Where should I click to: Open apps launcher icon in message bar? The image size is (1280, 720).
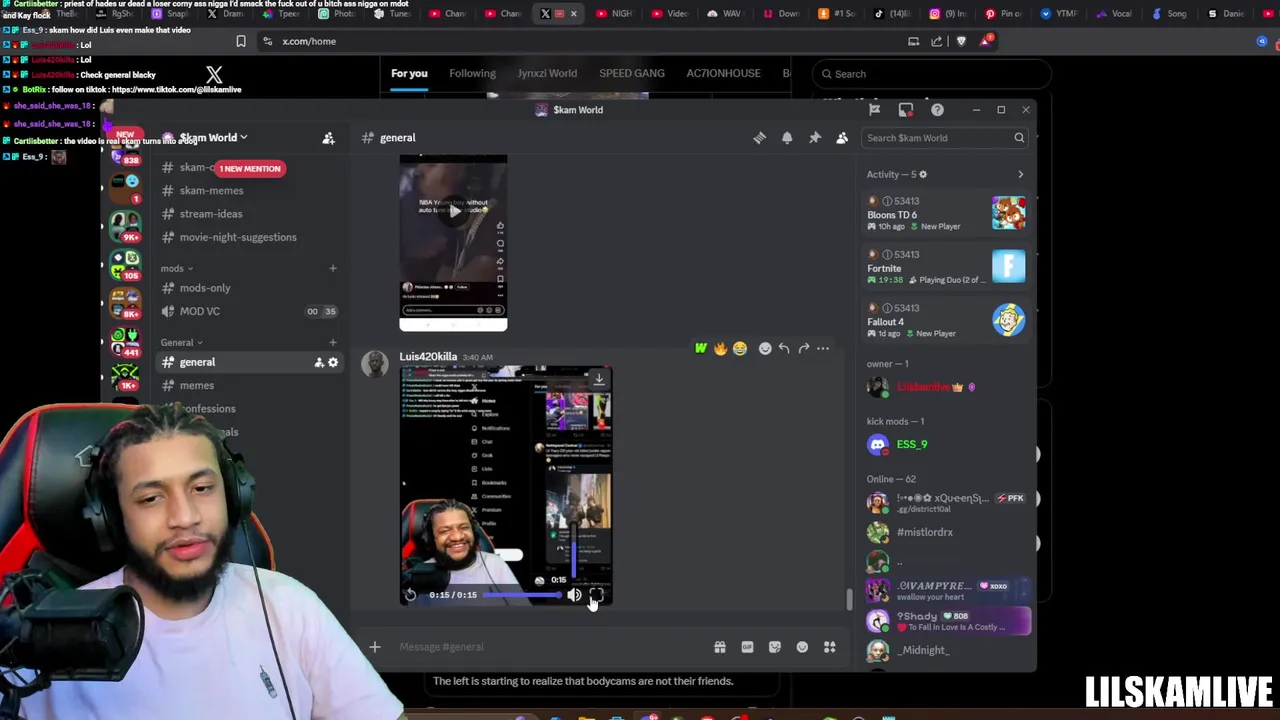tap(829, 647)
